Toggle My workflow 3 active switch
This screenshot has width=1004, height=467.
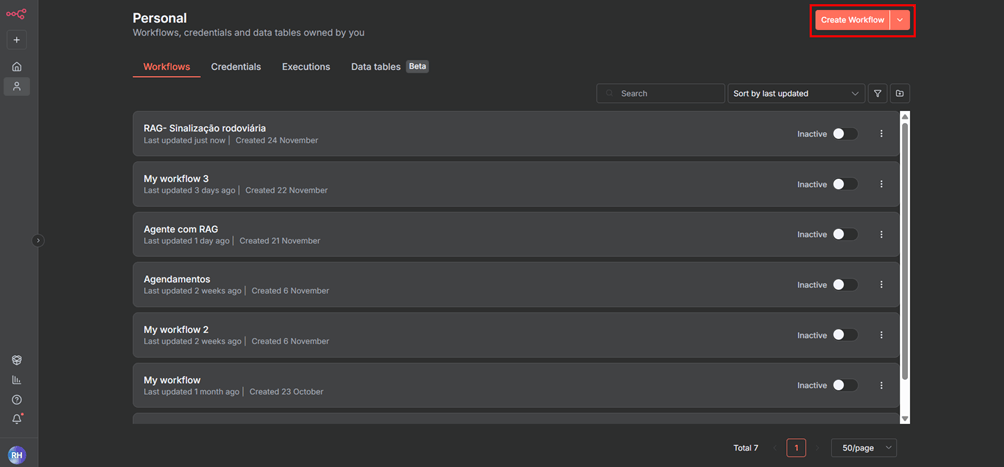[x=845, y=184]
